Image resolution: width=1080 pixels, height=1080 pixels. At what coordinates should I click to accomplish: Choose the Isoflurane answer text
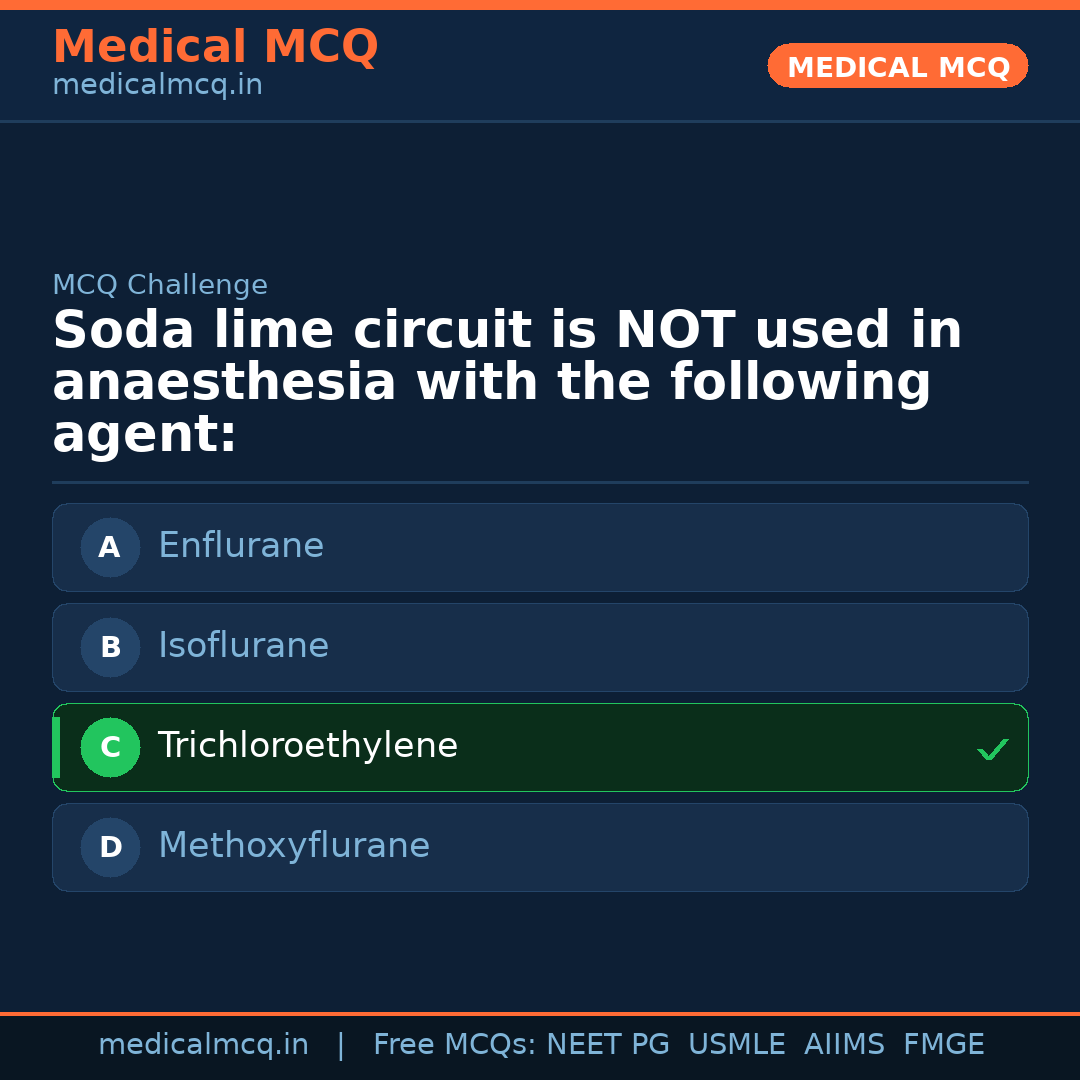click(243, 646)
